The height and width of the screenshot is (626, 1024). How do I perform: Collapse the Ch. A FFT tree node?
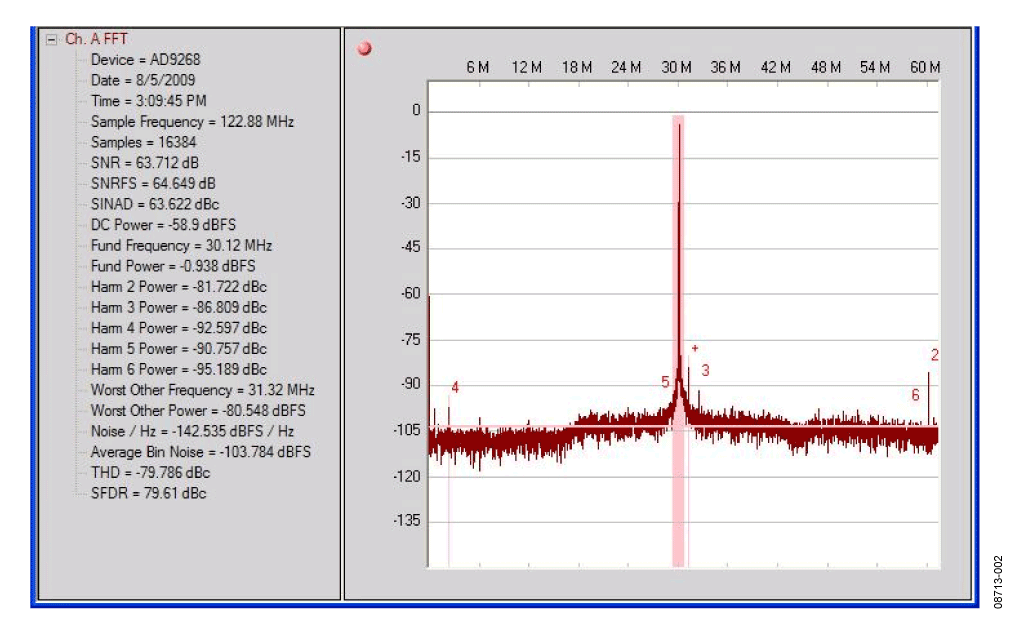[x=51, y=39]
